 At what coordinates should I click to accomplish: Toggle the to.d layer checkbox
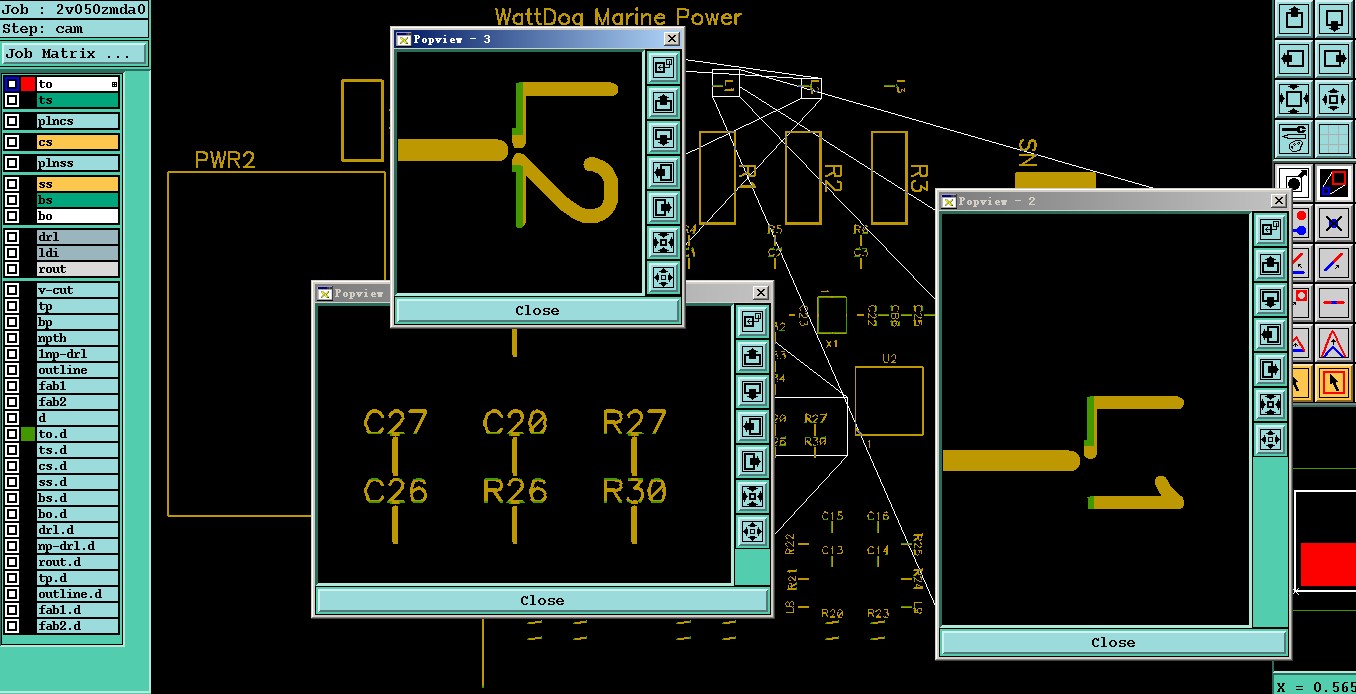12,434
